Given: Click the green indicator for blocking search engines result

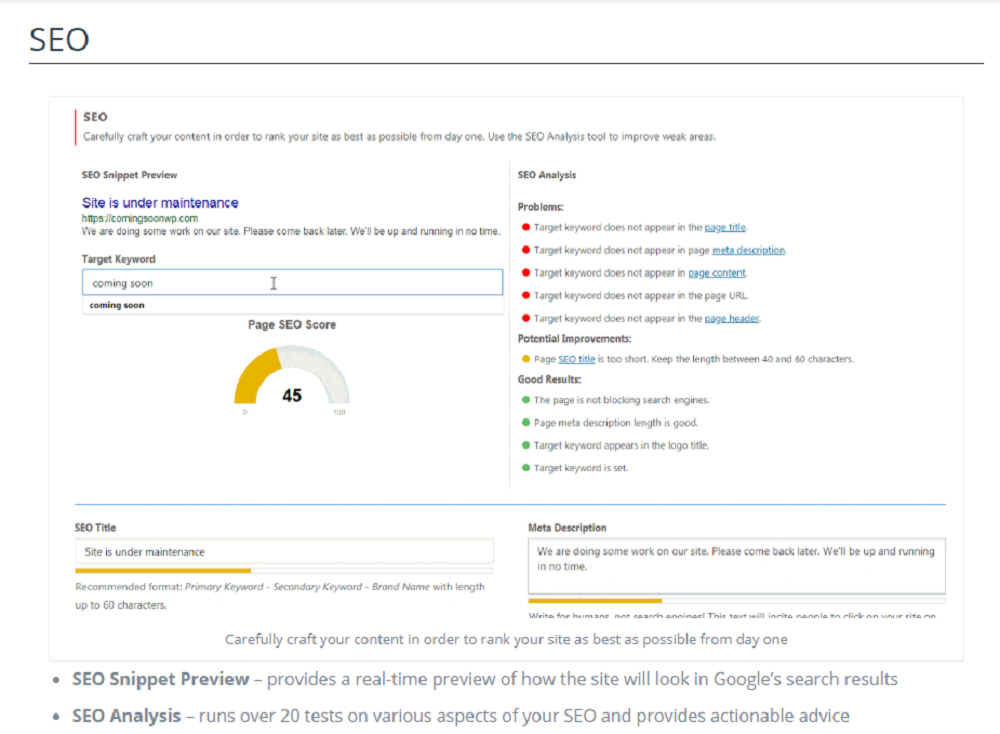Looking at the screenshot, I should click(527, 399).
